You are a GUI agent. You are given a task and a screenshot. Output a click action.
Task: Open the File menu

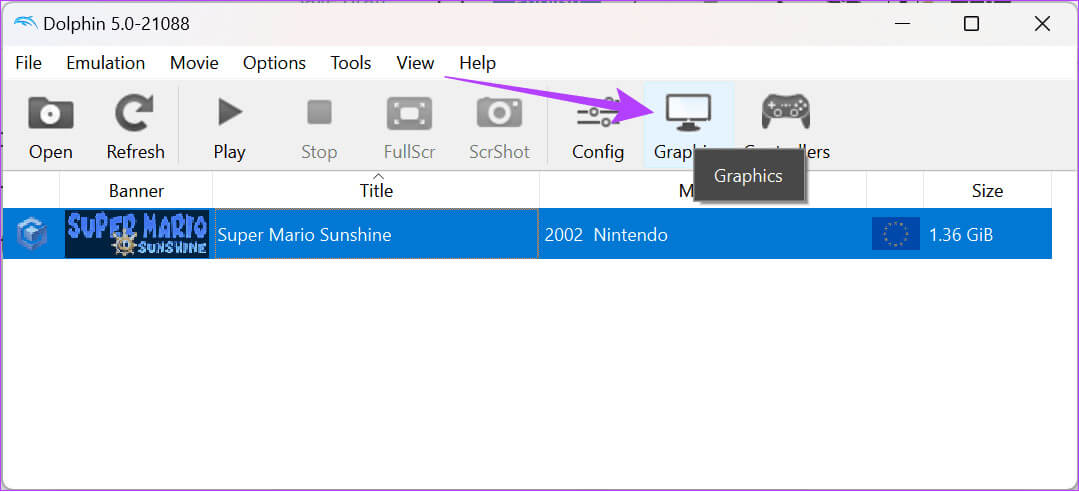(29, 63)
